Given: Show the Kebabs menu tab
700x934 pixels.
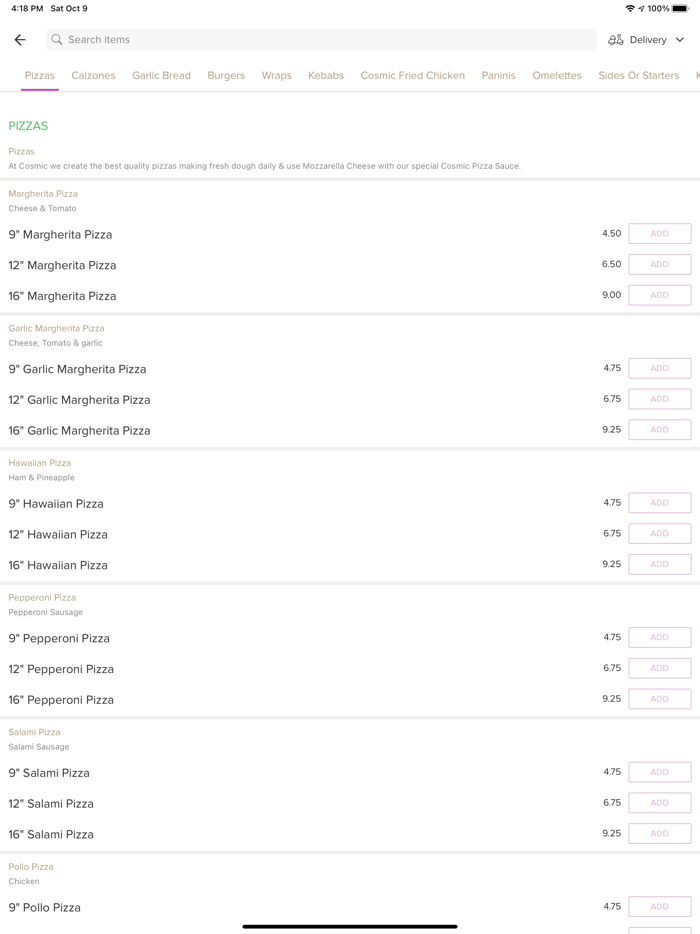Looking at the screenshot, I should [x=326, y=76].
